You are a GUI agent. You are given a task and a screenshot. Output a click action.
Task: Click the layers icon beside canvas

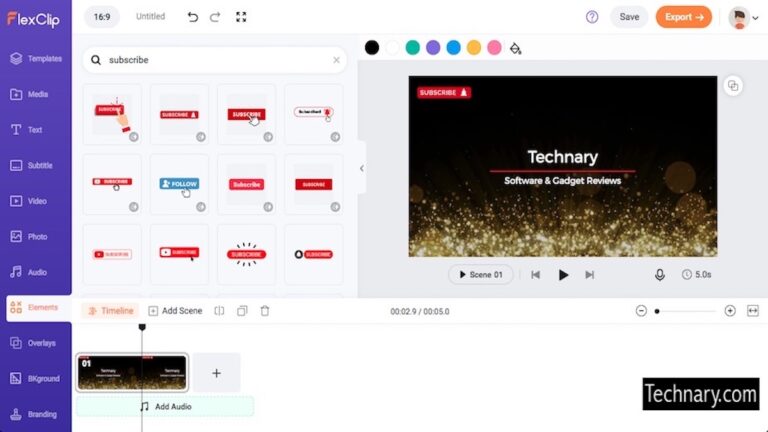pos(733,86)
